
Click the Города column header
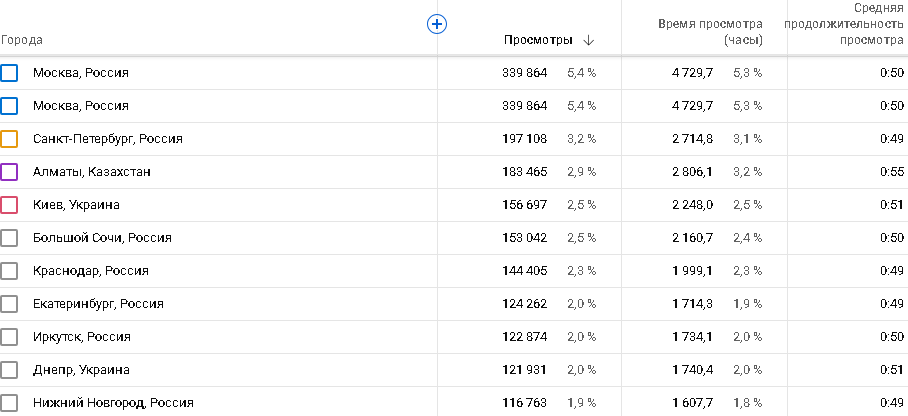(x=21, y=40)
